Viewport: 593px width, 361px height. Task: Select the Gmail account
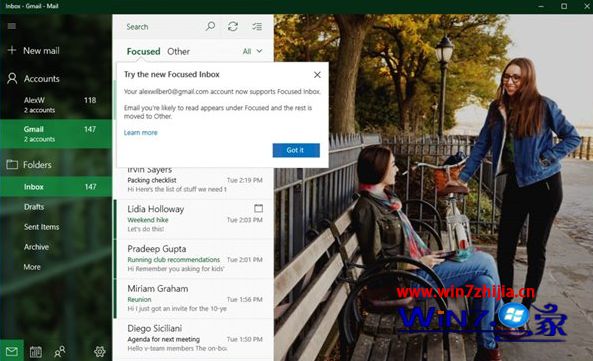pyautogui.click(x=56, y=134)
